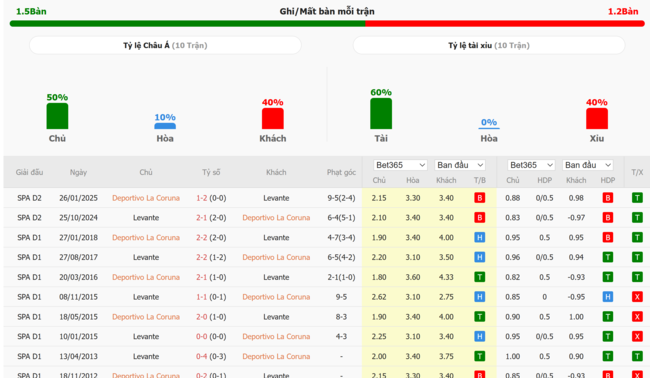Click away odds 4.33 in 20/03/2016 row
This screenshot has height=378, width=650.
pos(446,277)
